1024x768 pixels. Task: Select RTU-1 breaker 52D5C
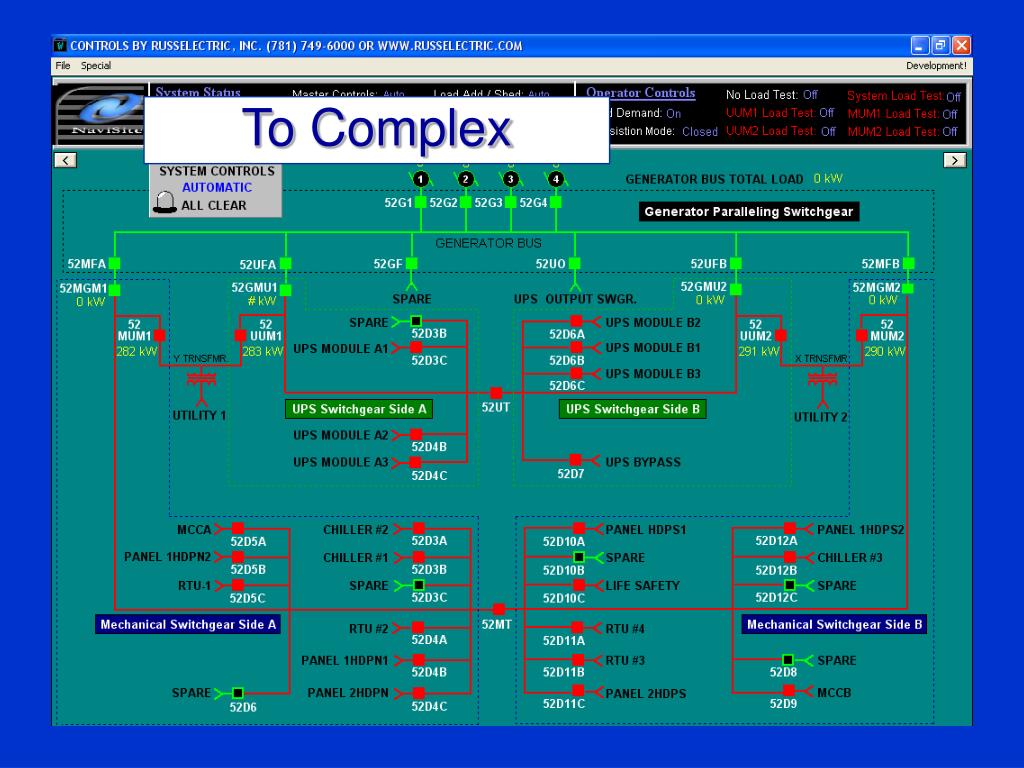tap(238, 585)
